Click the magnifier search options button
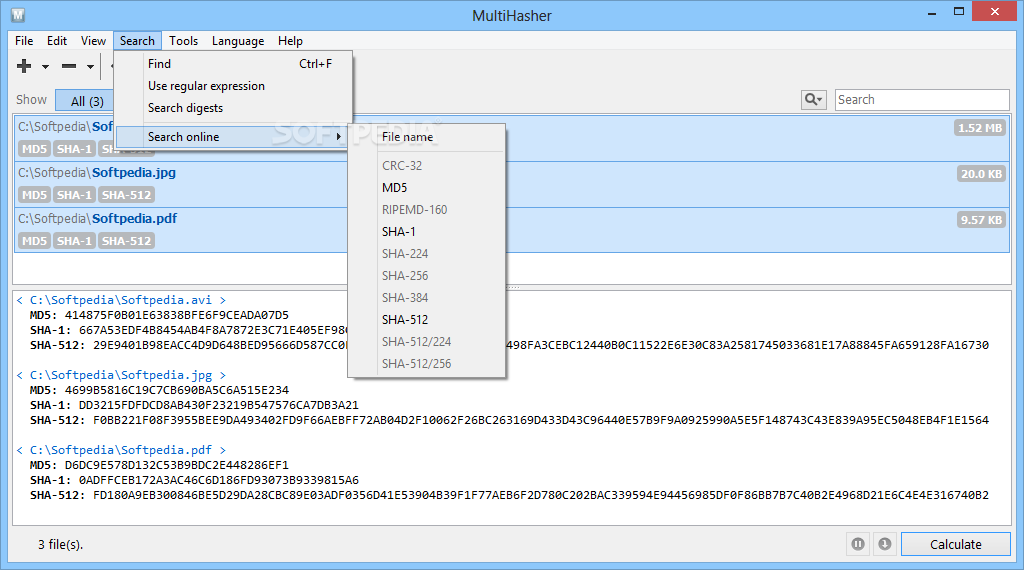1024x570 pixels. coord(814,100)
